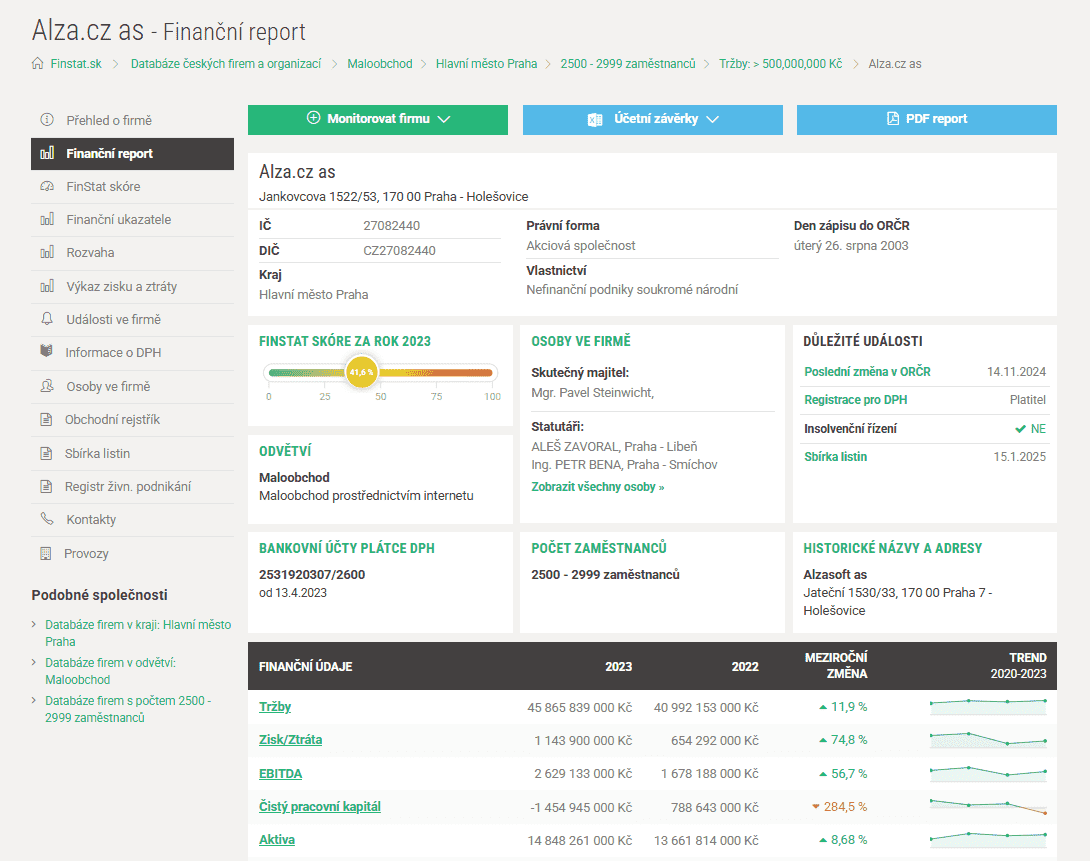The width and height of the screenshot is (1090, 861).
Task: Click the building icon beside Provozy
Action: 46,553
